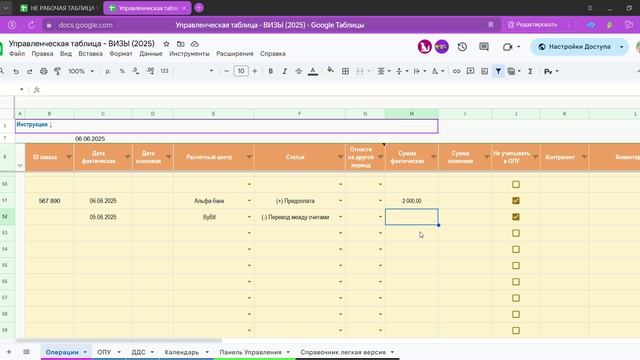Open the text color picker

point(313,71)
